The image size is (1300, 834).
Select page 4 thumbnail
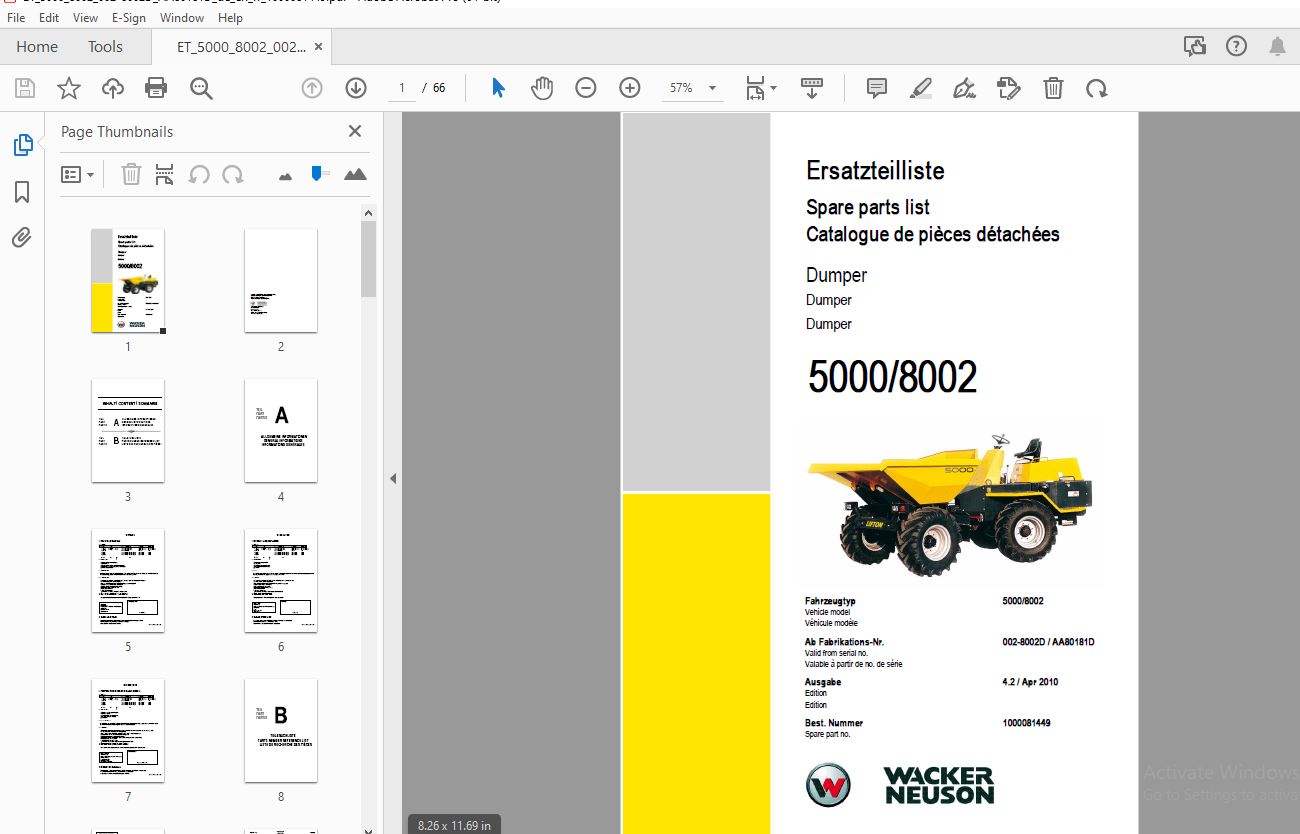coord(281,431)
